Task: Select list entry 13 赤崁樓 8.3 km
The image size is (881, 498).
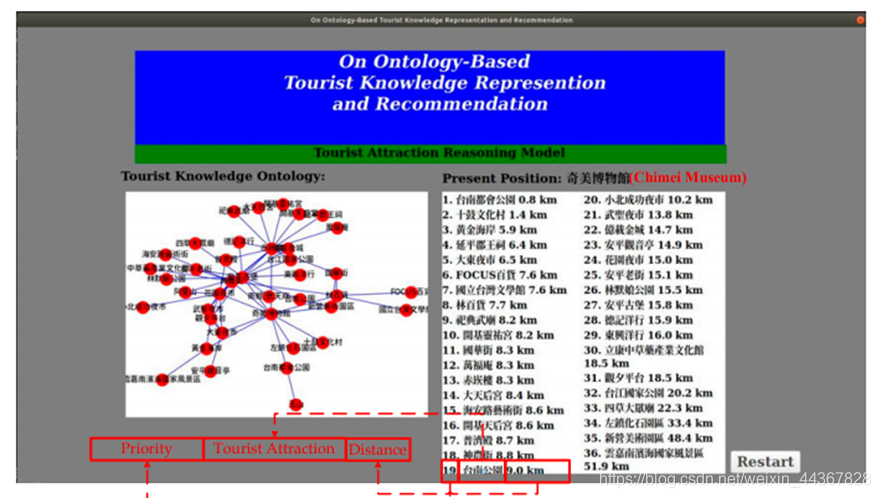Action: point(488,381)
